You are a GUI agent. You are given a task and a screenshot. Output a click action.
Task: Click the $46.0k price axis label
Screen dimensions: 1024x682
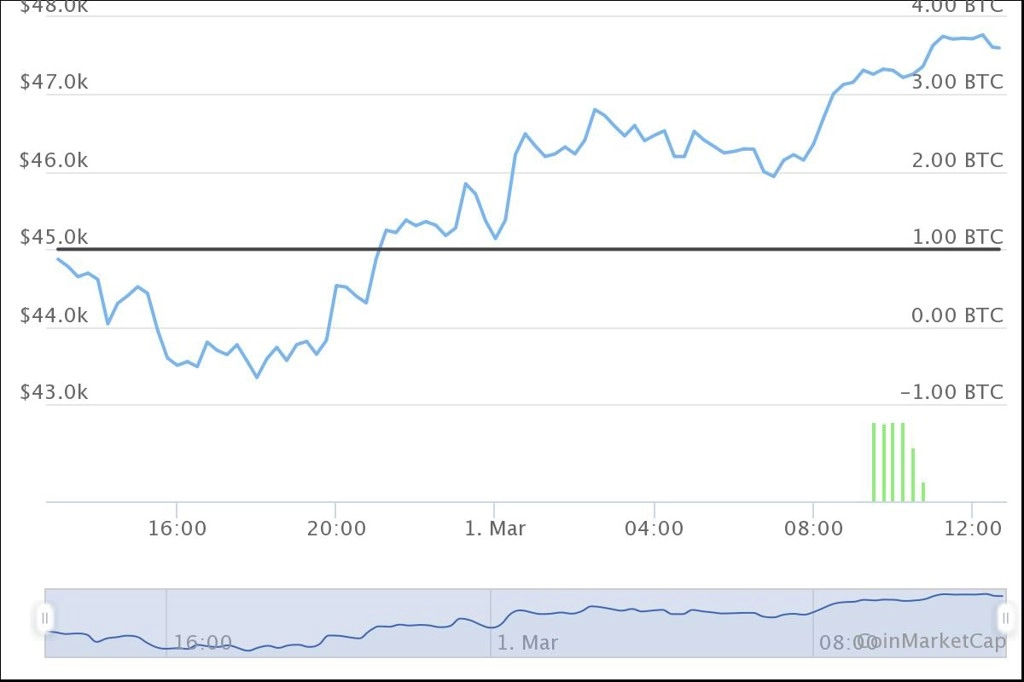coord(54,160)
